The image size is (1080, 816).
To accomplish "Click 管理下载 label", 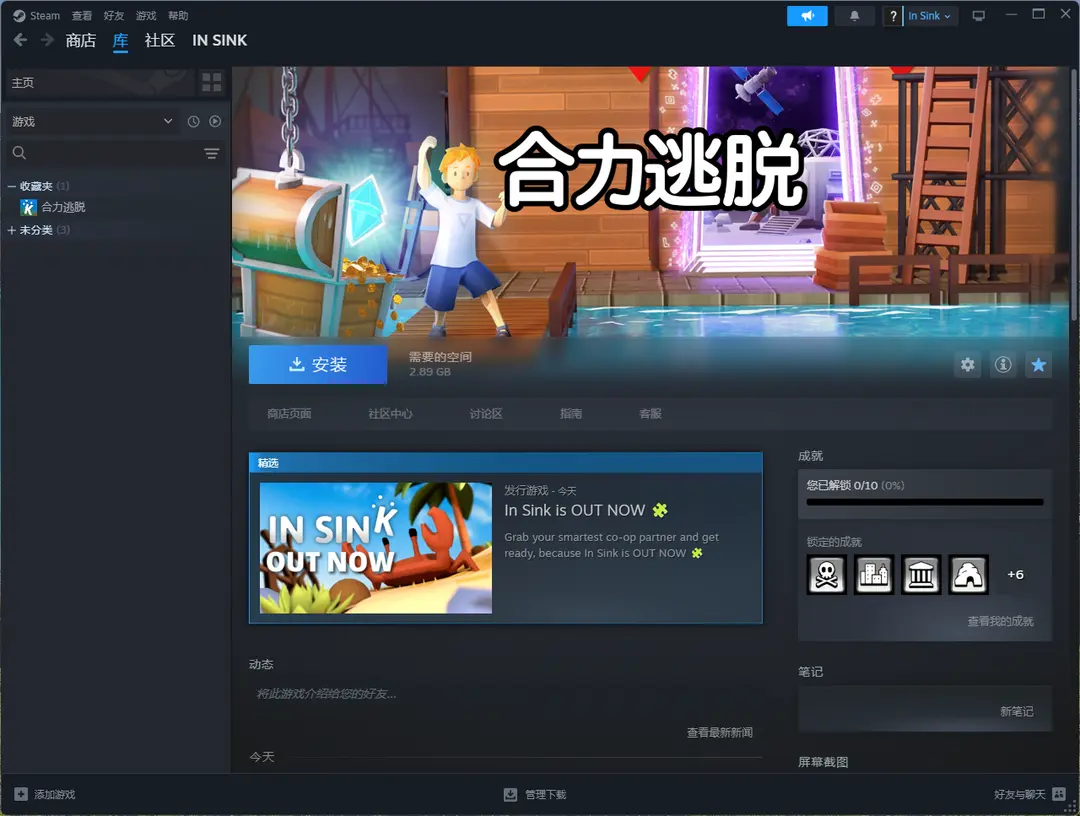I will (546, 795).
